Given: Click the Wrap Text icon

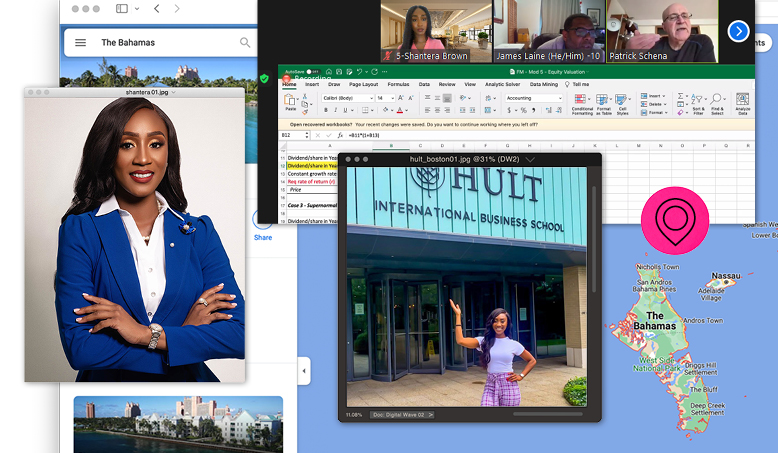Looking at the screenshot, I should tap(488, 98).
